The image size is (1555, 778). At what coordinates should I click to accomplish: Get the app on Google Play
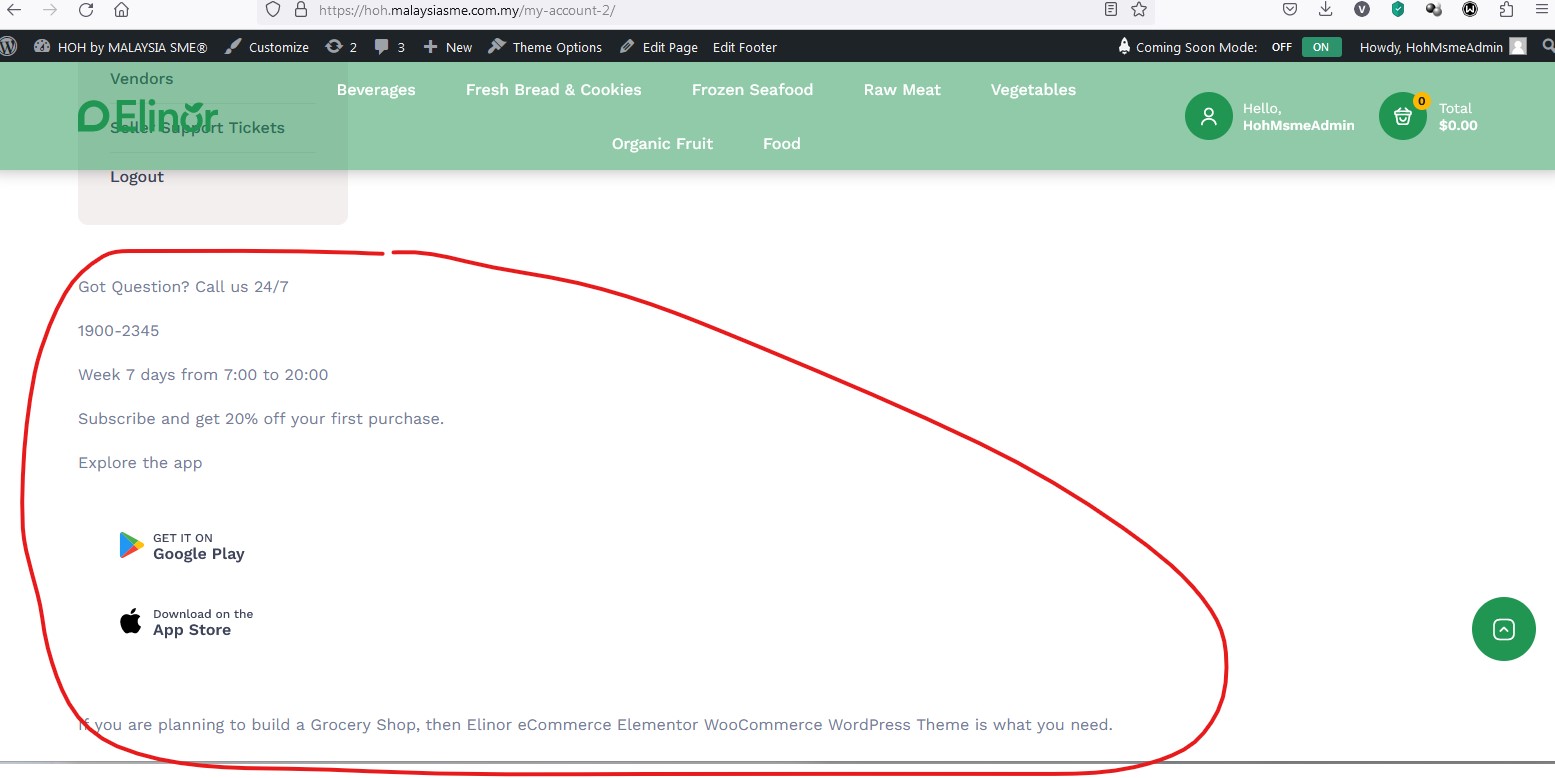coord(182,546)
